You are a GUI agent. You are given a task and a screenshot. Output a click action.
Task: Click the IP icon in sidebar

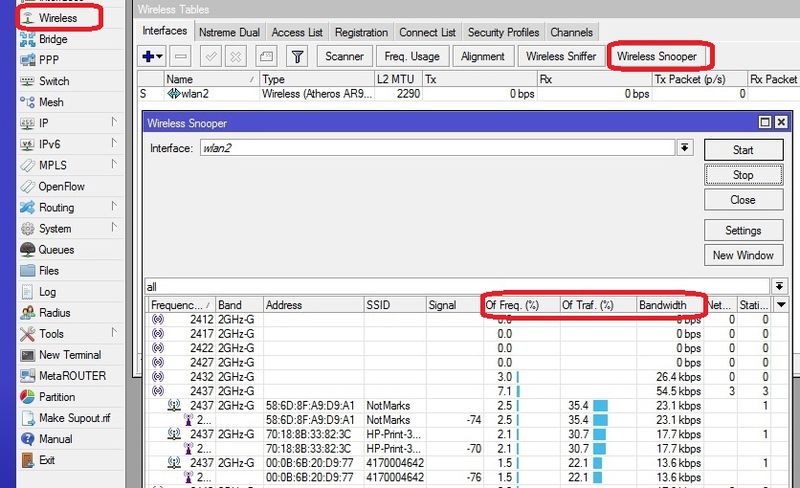tap(28, 123)
